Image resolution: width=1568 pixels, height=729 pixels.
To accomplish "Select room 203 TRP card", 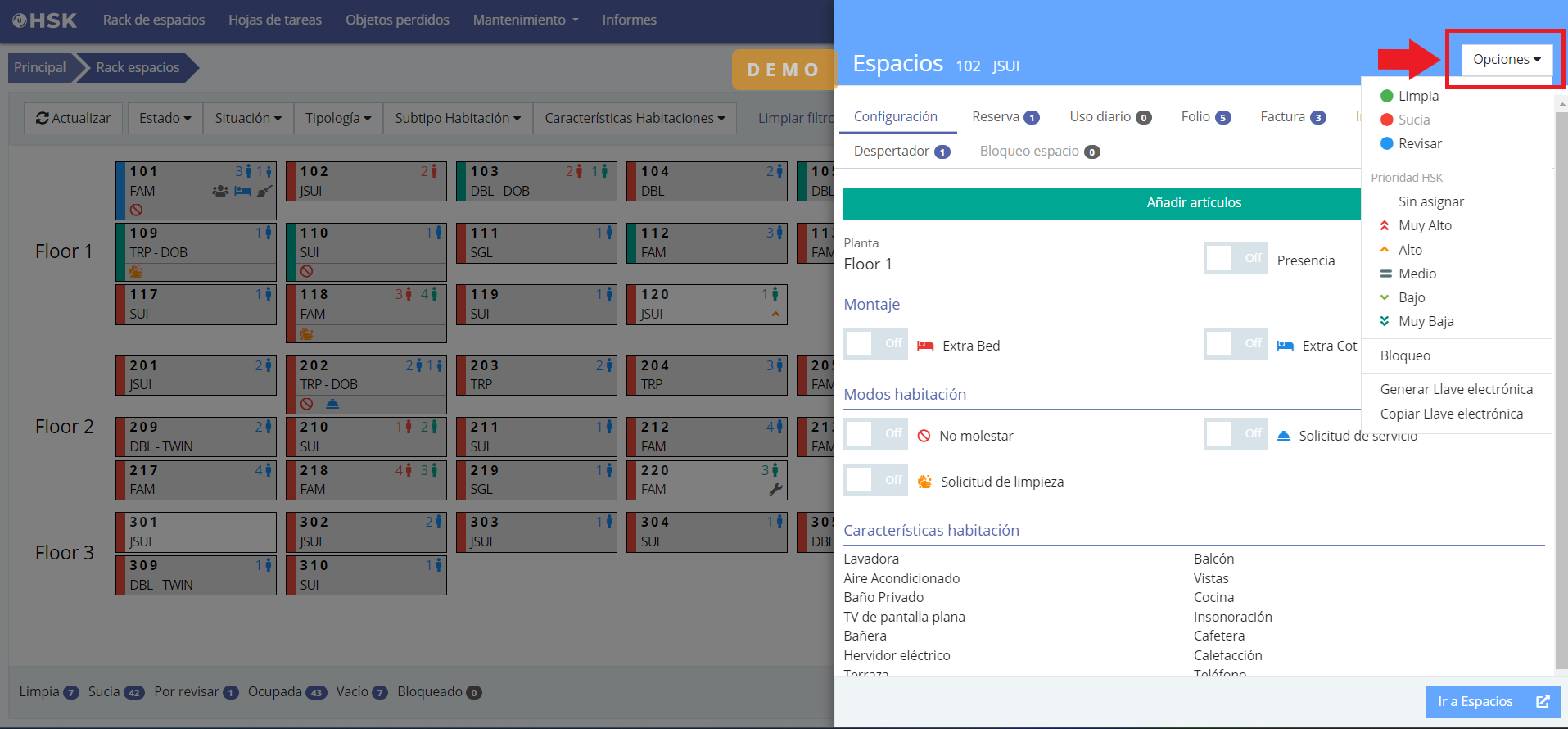I will [535, 375].
